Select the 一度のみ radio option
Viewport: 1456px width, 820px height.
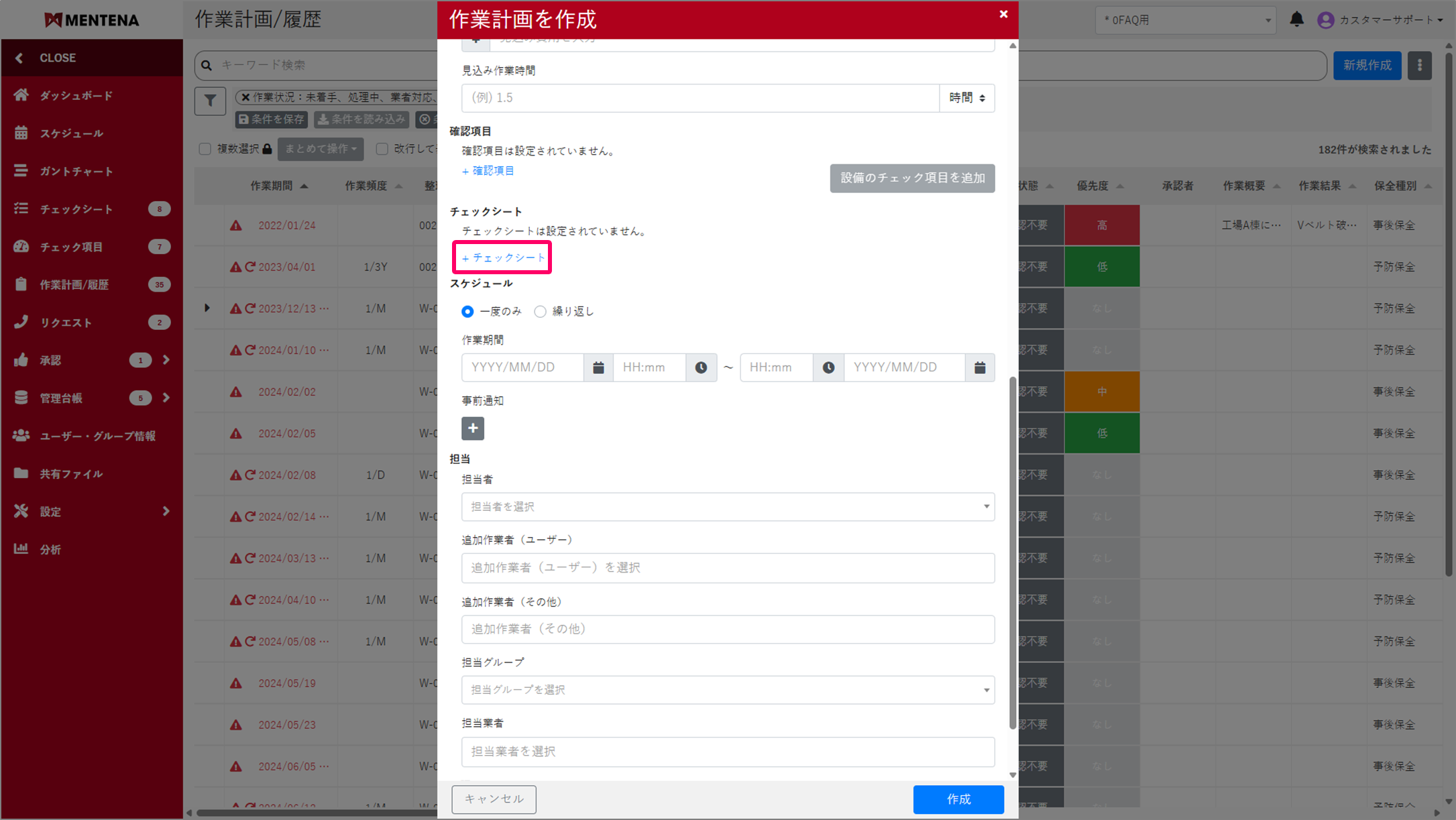point(467,312)
